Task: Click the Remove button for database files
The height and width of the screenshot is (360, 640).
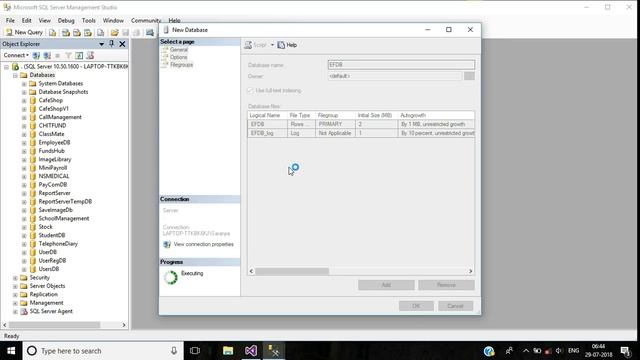Action: click(x=446, y=285)
